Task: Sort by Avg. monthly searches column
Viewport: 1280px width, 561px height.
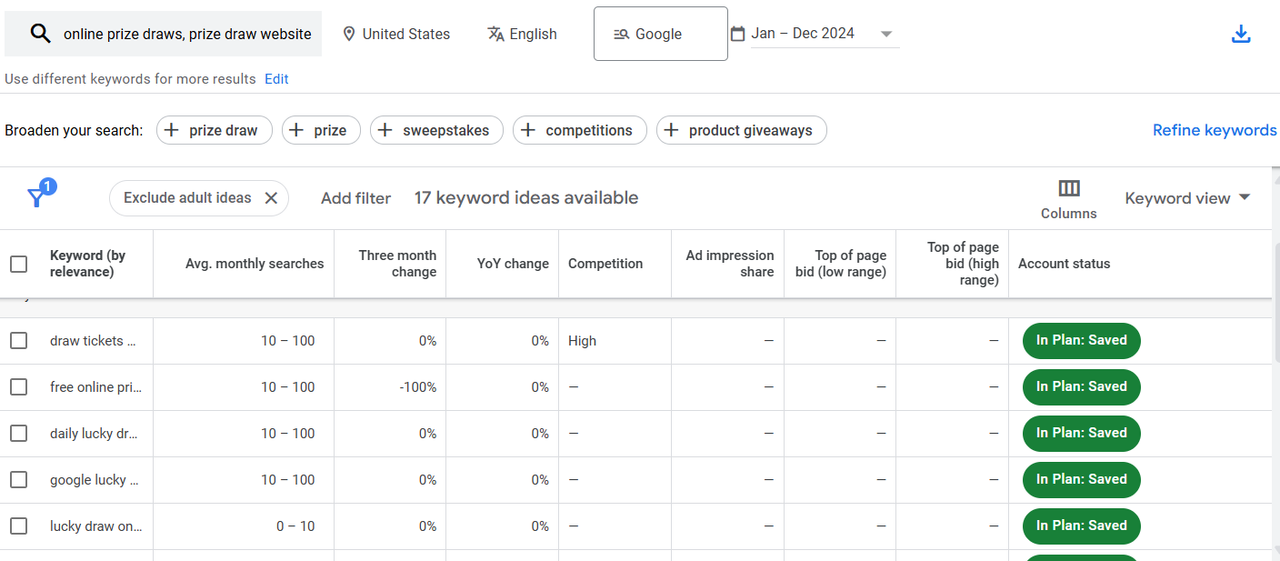Action: (255, 264)
